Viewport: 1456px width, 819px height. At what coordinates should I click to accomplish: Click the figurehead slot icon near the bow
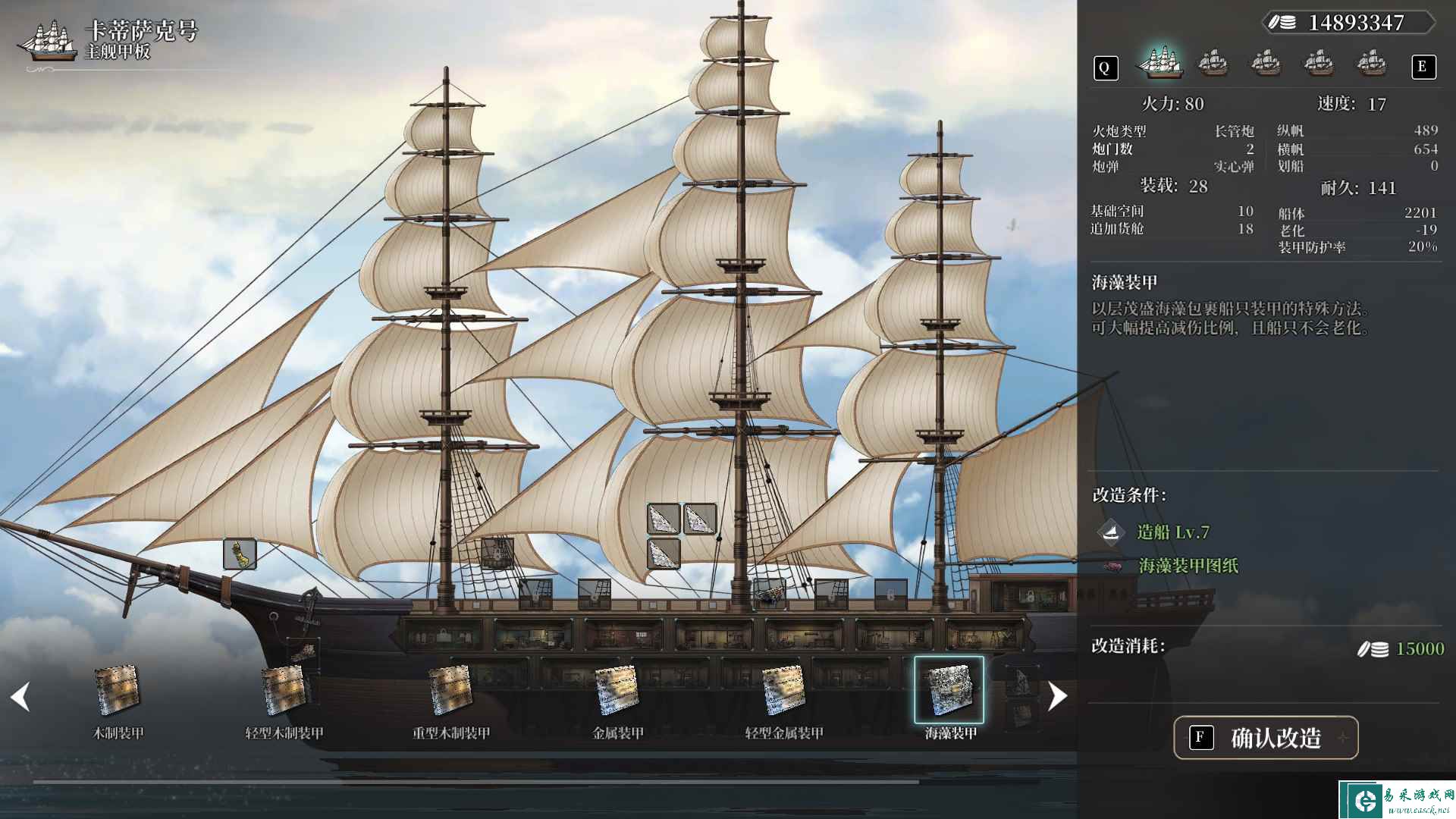pos(240,554)
